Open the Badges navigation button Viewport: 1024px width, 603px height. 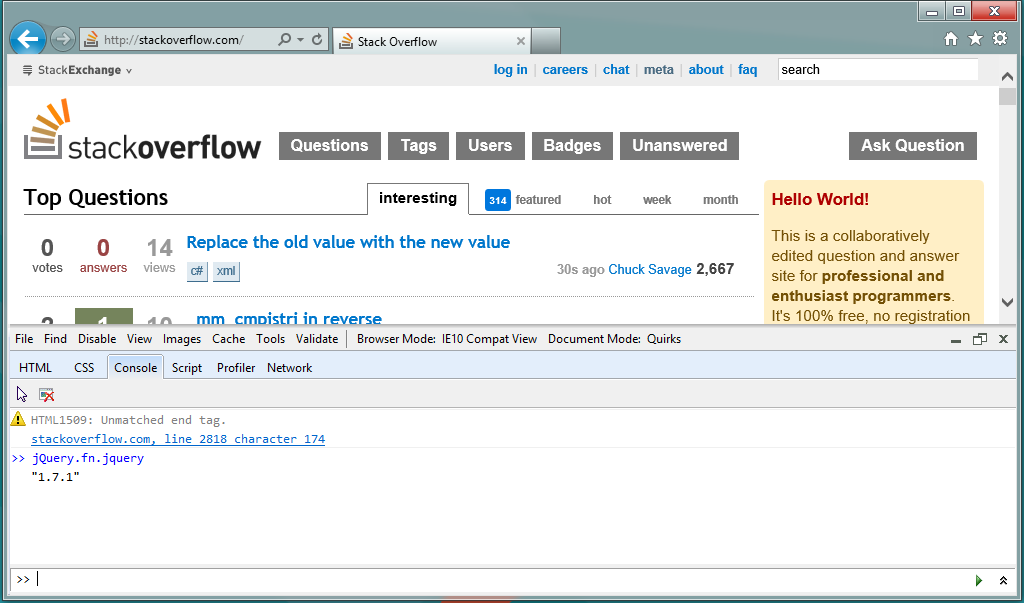point(572,146)
